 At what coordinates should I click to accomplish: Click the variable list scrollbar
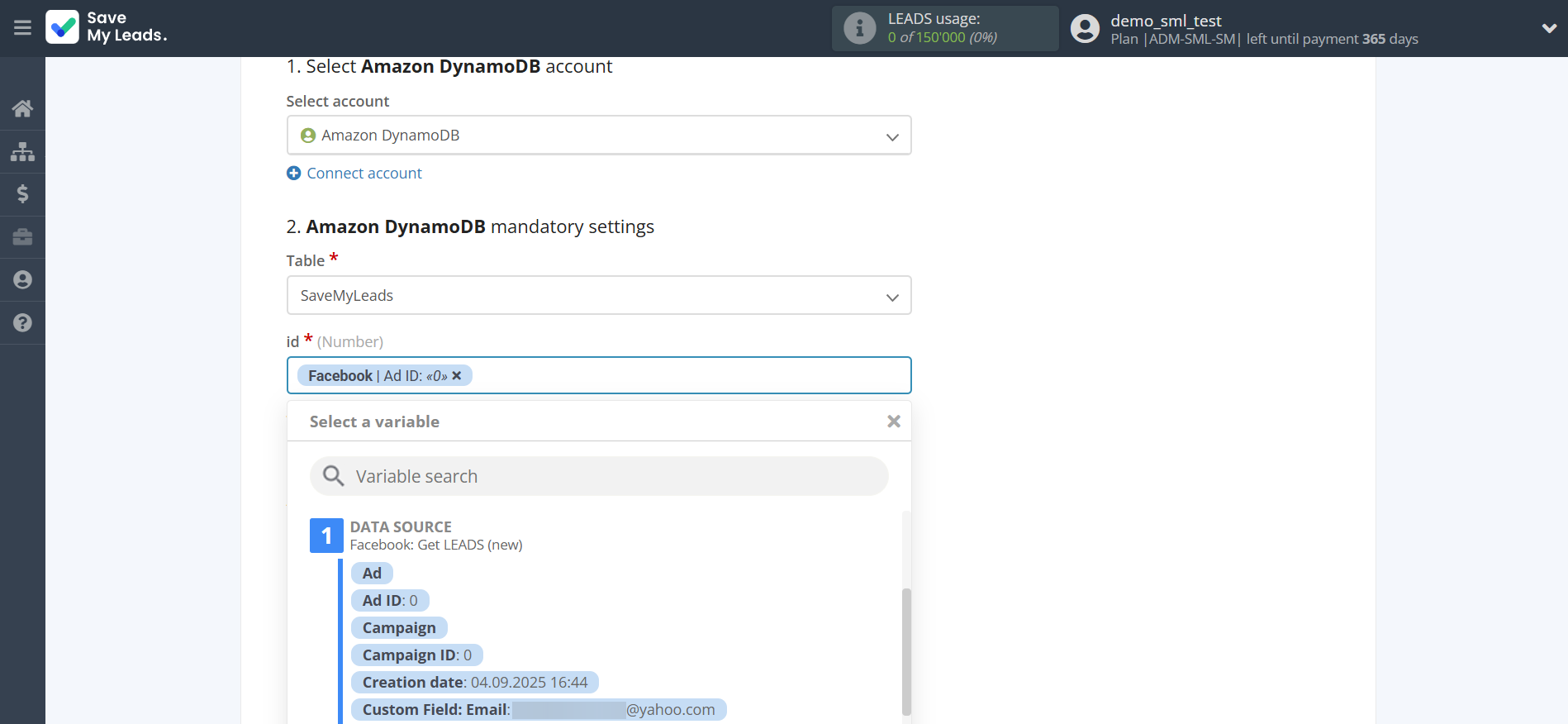(906, 651)
